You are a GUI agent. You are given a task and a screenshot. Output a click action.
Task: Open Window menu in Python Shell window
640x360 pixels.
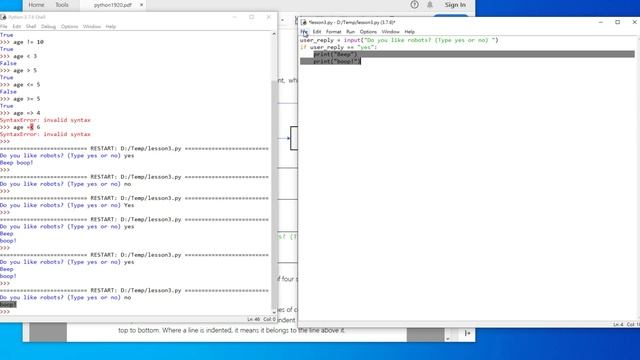(x=92, y=27)
